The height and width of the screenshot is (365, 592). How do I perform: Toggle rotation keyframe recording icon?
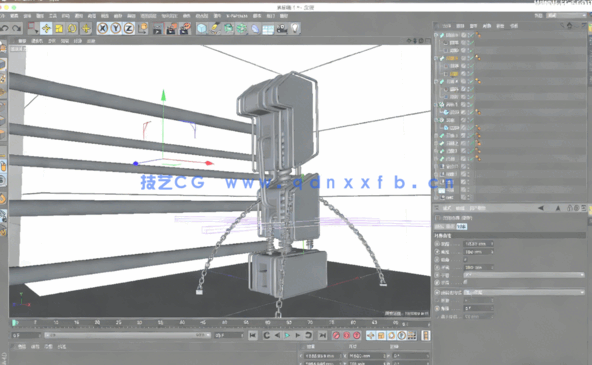(391, 335)
